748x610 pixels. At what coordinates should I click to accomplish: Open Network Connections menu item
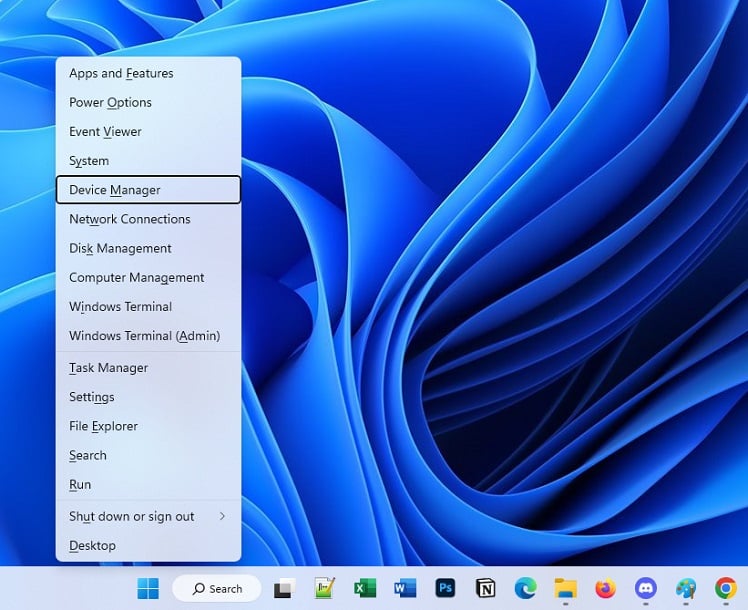129,219
